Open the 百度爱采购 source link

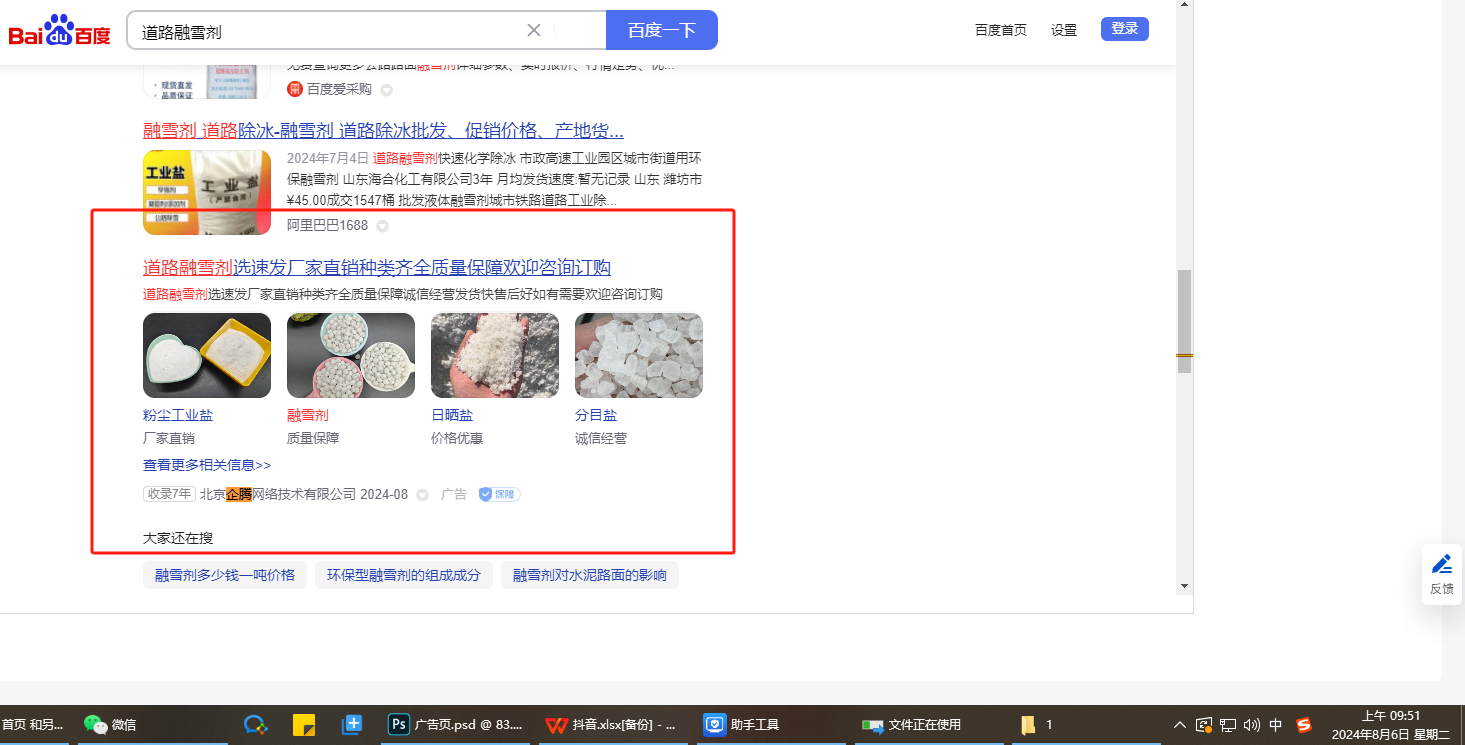coord(339,89)
